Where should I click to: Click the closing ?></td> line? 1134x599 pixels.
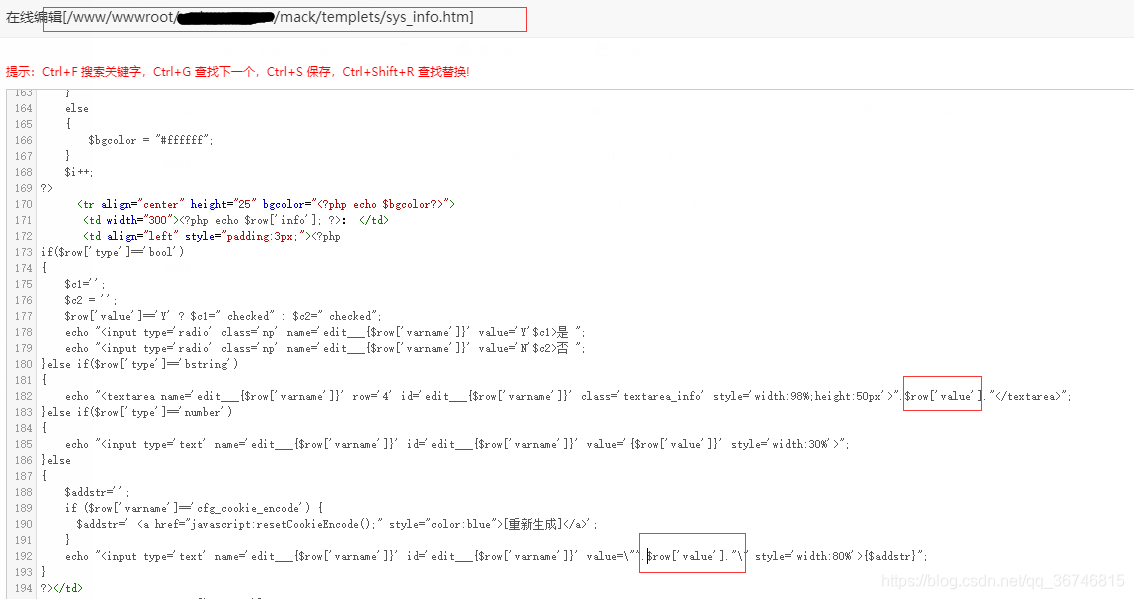tap(61, 588)
